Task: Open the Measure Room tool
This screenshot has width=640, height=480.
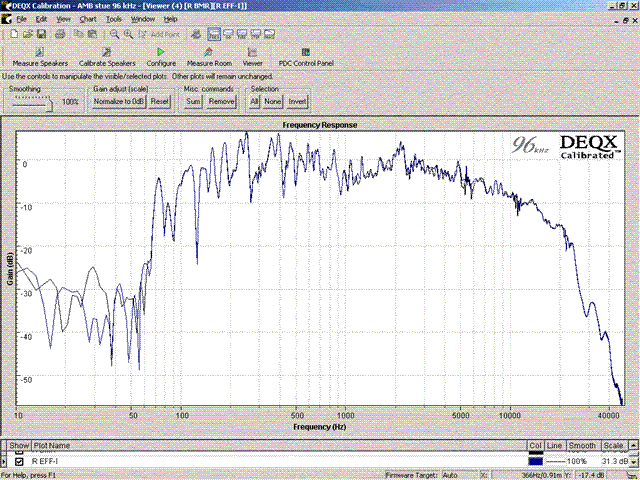Action: 208,57
